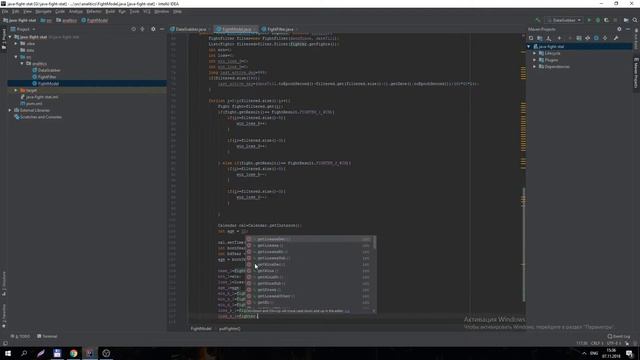The width and height of the screenshot is (640, 360).
Task: Collapse all in Project panel
Action: 142,29
